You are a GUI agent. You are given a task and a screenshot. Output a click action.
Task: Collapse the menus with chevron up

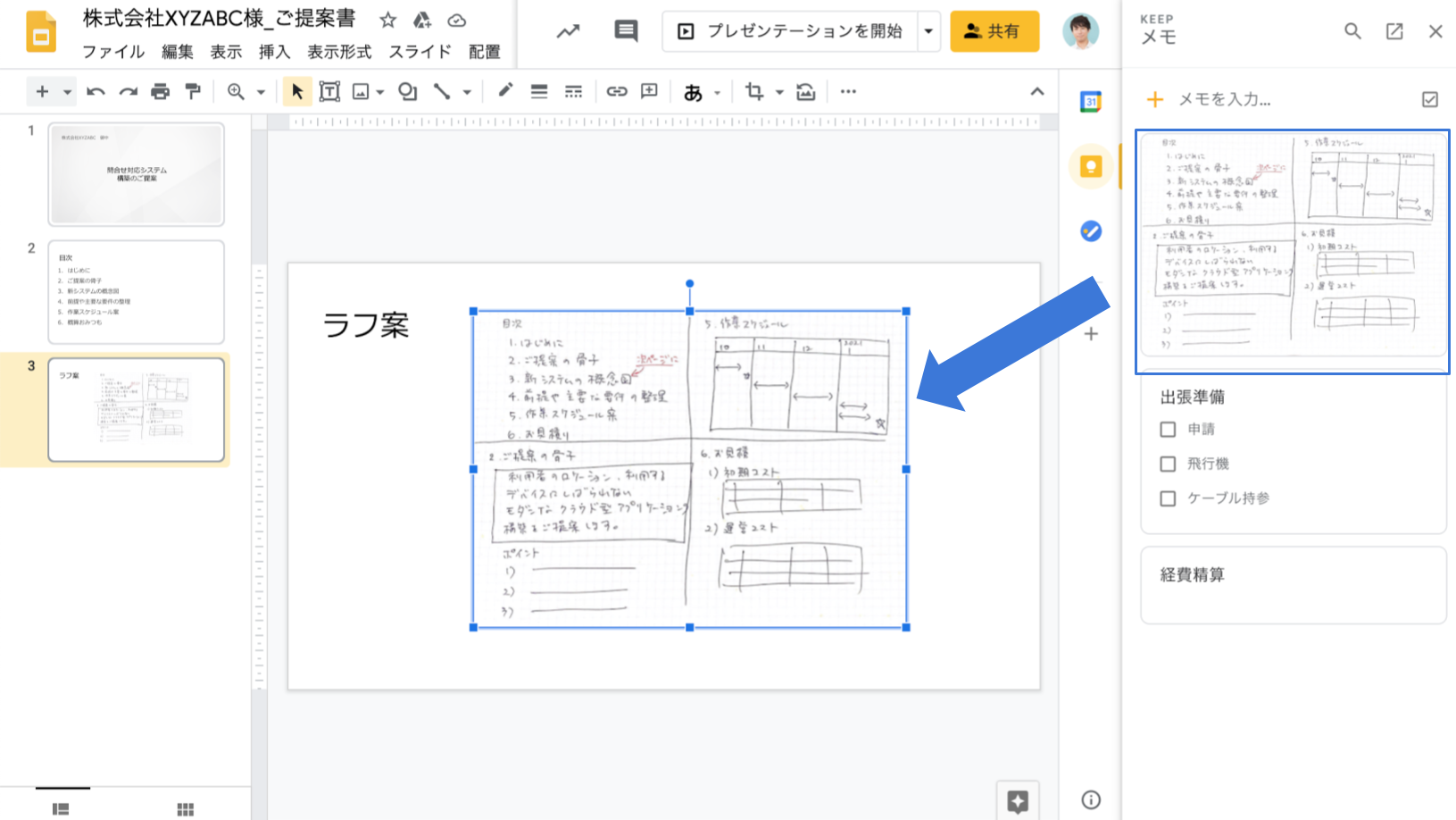point(1036,91)
